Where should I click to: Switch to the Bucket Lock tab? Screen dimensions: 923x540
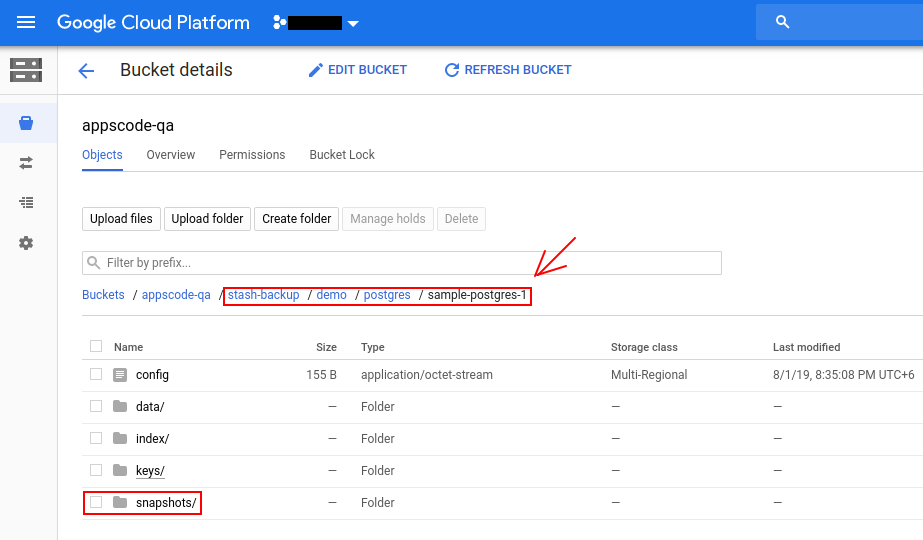342,155
